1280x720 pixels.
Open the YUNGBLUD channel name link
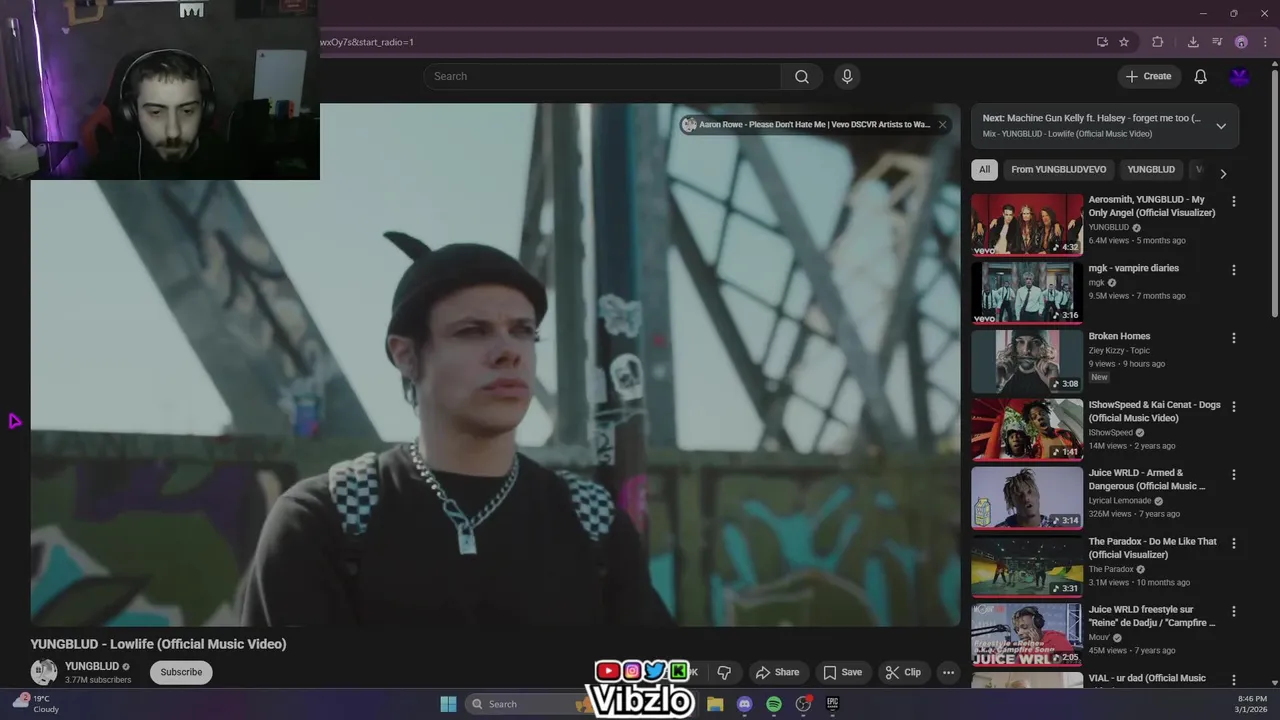coord(92,666)
